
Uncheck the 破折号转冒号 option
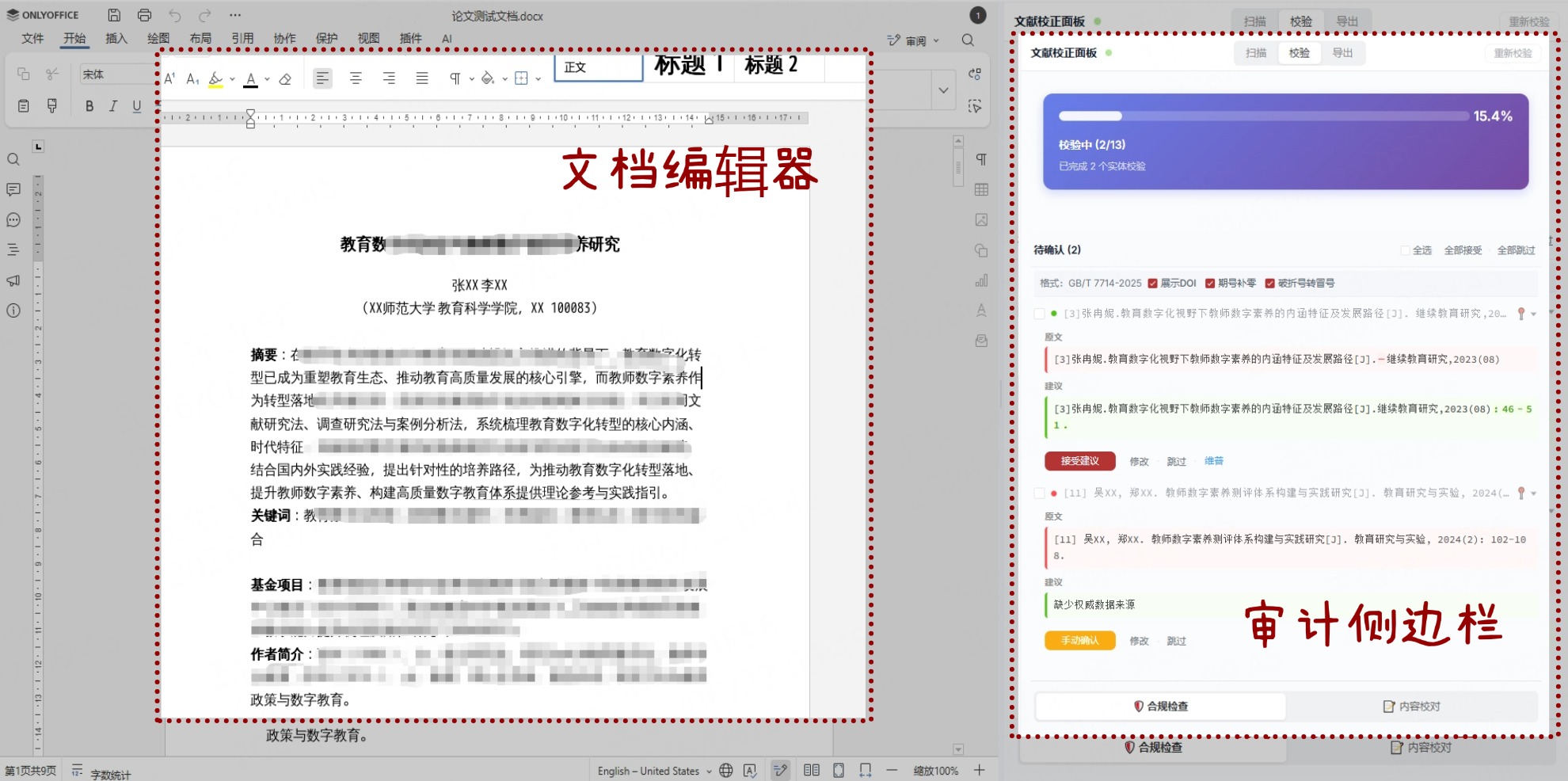1270,284
